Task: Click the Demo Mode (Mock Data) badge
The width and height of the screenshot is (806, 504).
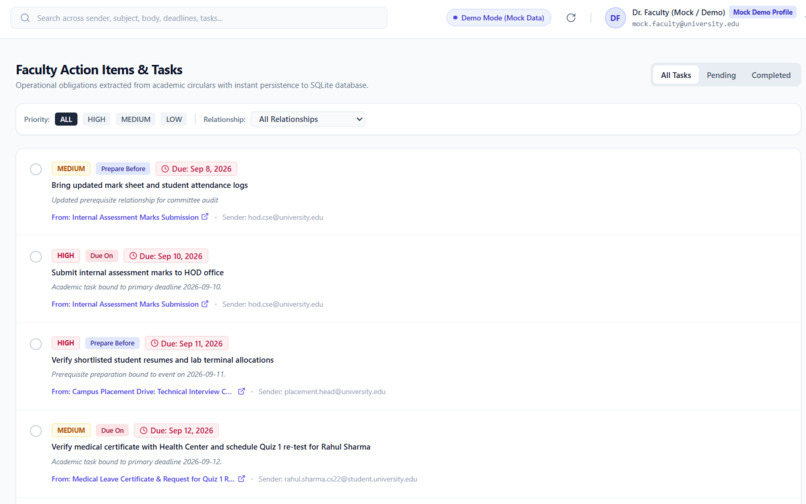Action: 498,18
